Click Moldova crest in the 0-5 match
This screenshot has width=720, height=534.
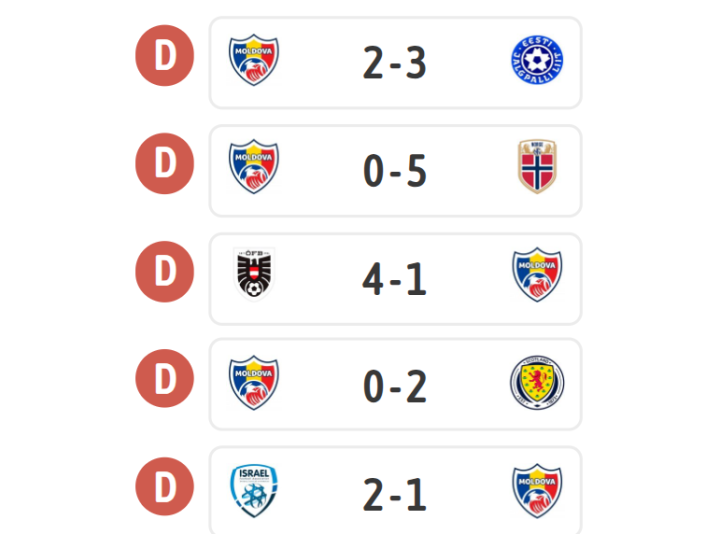point(254,166)
